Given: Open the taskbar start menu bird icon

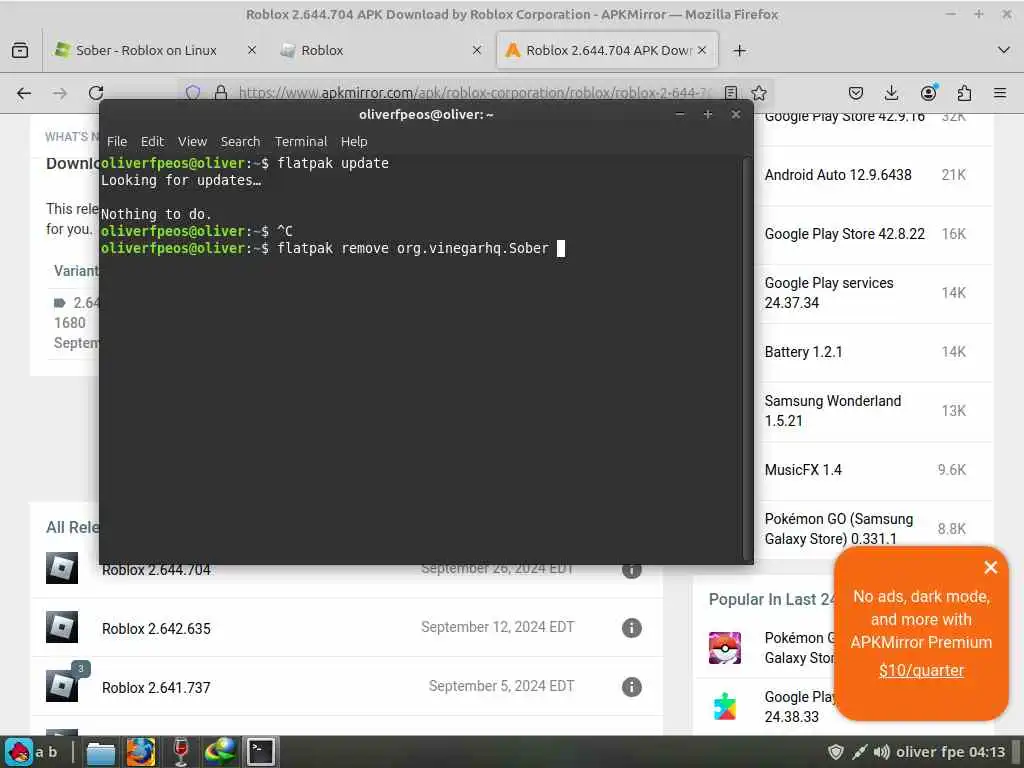Looking at the screenshot, I should pos(20,752).
